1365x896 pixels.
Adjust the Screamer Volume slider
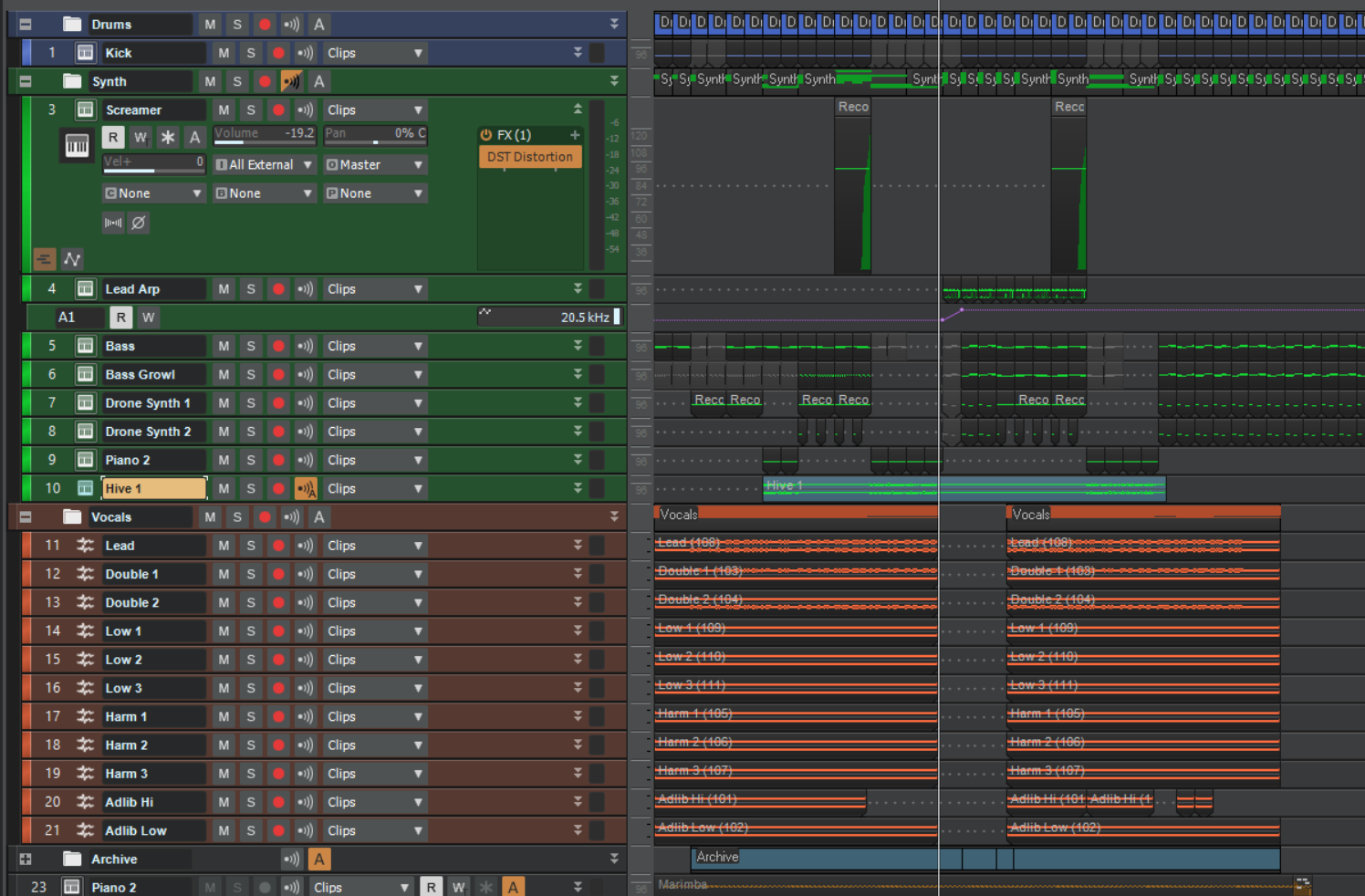(x=265, y=136)
